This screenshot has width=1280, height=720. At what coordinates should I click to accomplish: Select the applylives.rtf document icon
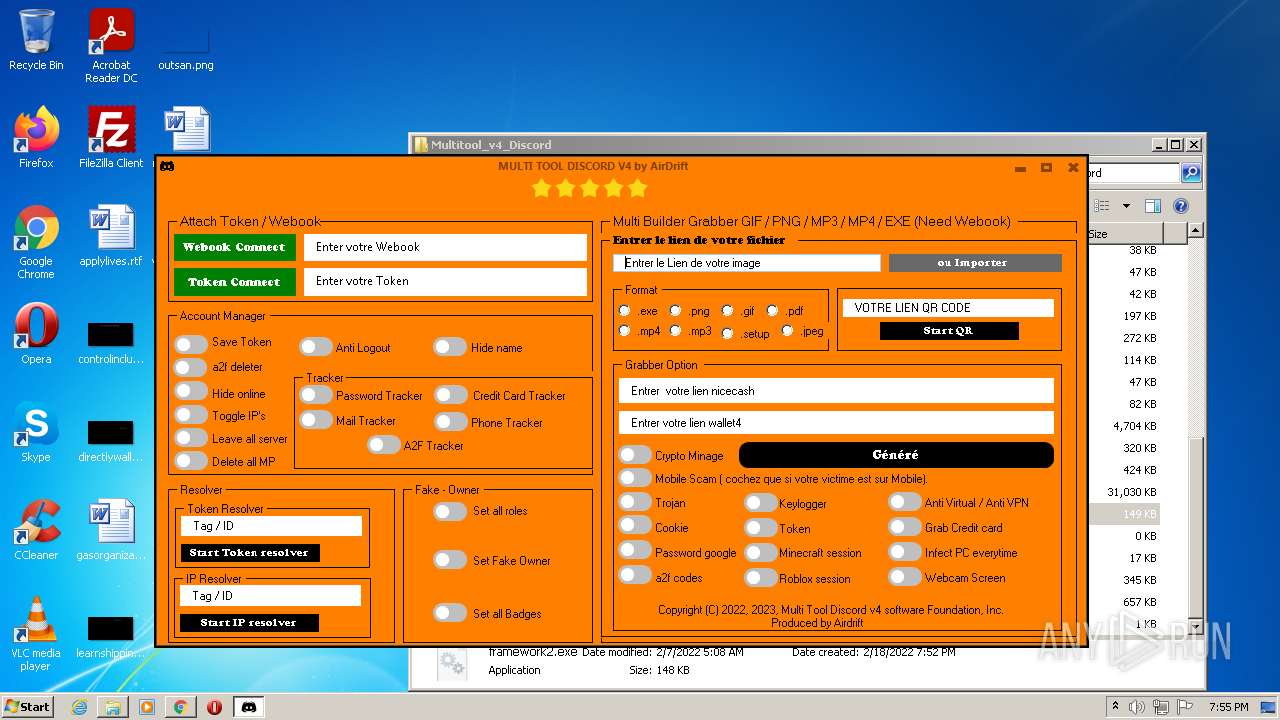click(111, 236)
